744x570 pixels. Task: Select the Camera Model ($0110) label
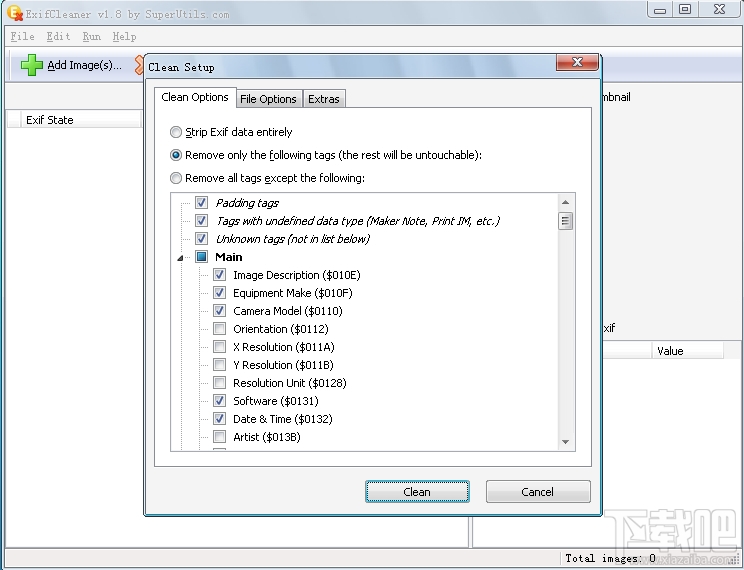(288, 311)
